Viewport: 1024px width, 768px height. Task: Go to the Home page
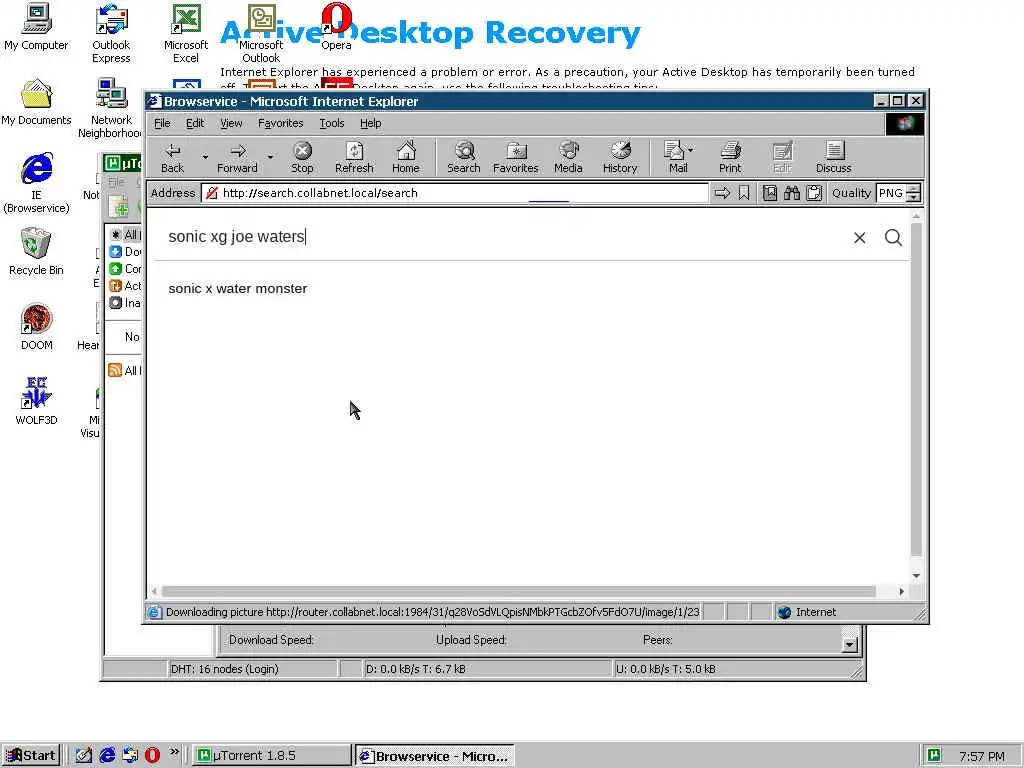point(406,158)
